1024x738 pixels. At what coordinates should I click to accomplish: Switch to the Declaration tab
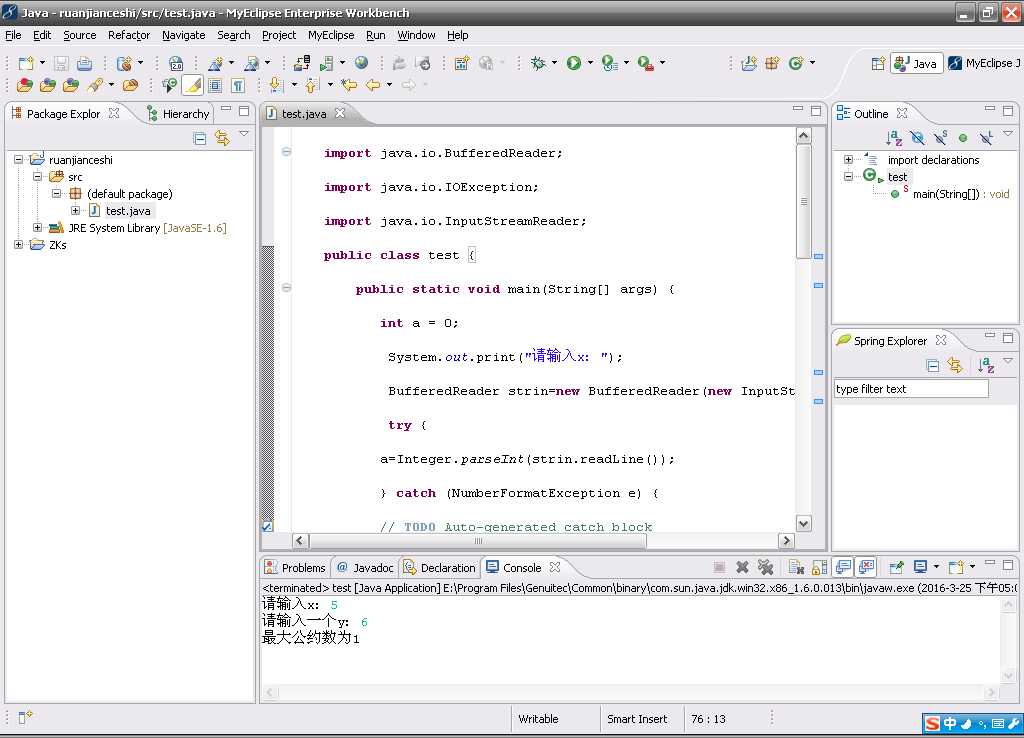pos(440,568)
